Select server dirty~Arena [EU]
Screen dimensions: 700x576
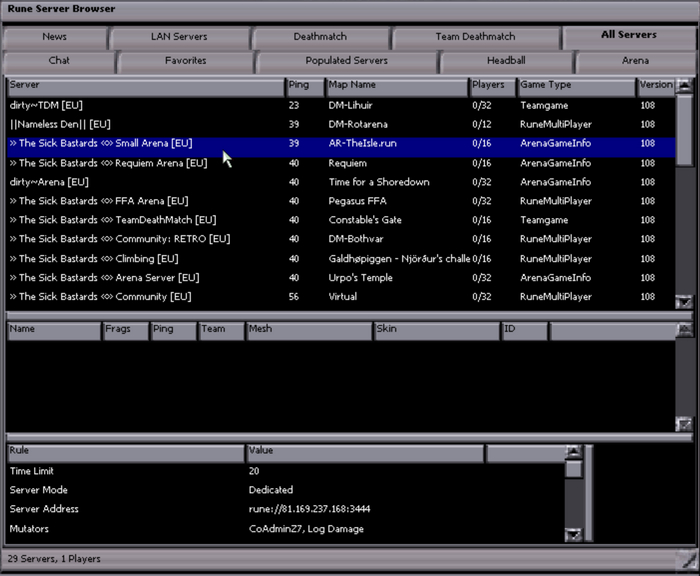point(341,182)
